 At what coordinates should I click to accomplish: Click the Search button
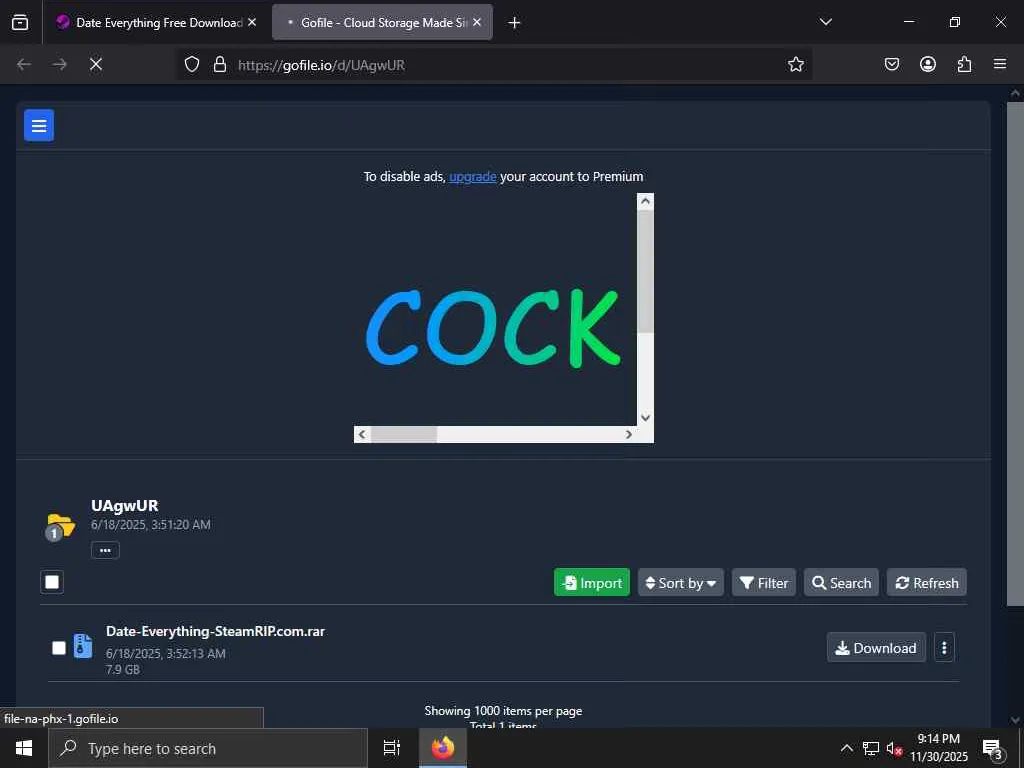pos(841,583)
